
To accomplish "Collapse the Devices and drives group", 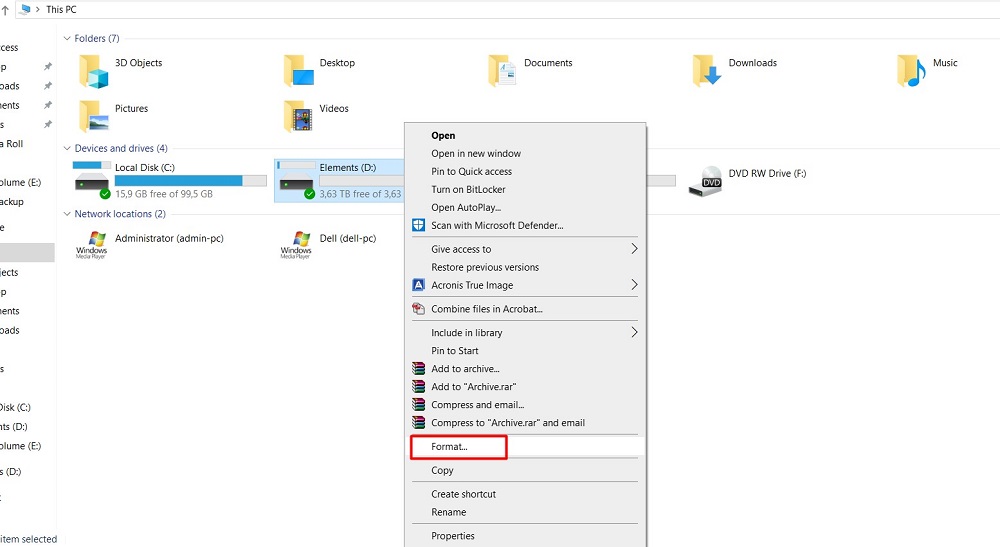I will pyautogui.click(x=67, y=149).
